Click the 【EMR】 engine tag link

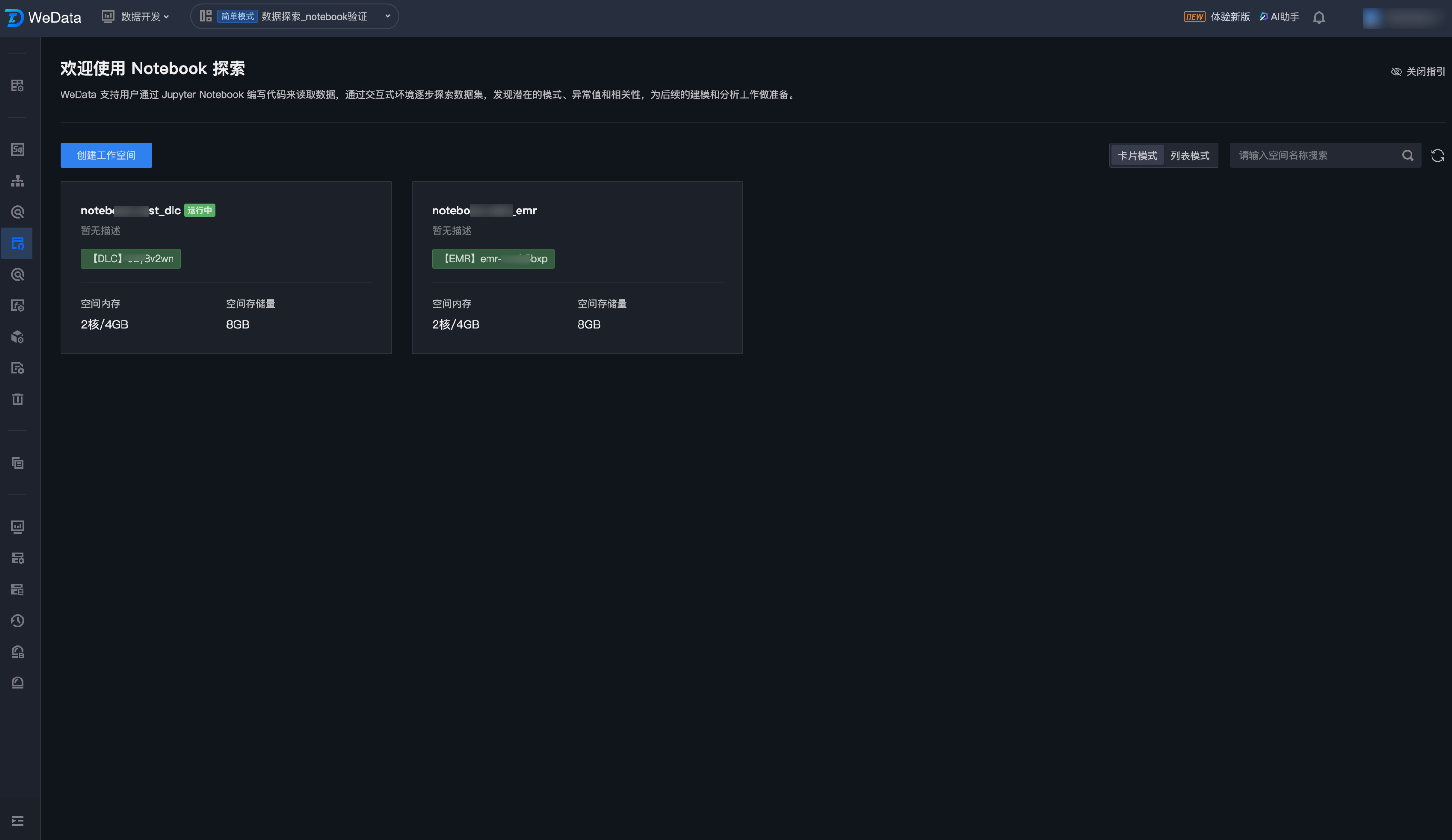click(x=493, y=259)
